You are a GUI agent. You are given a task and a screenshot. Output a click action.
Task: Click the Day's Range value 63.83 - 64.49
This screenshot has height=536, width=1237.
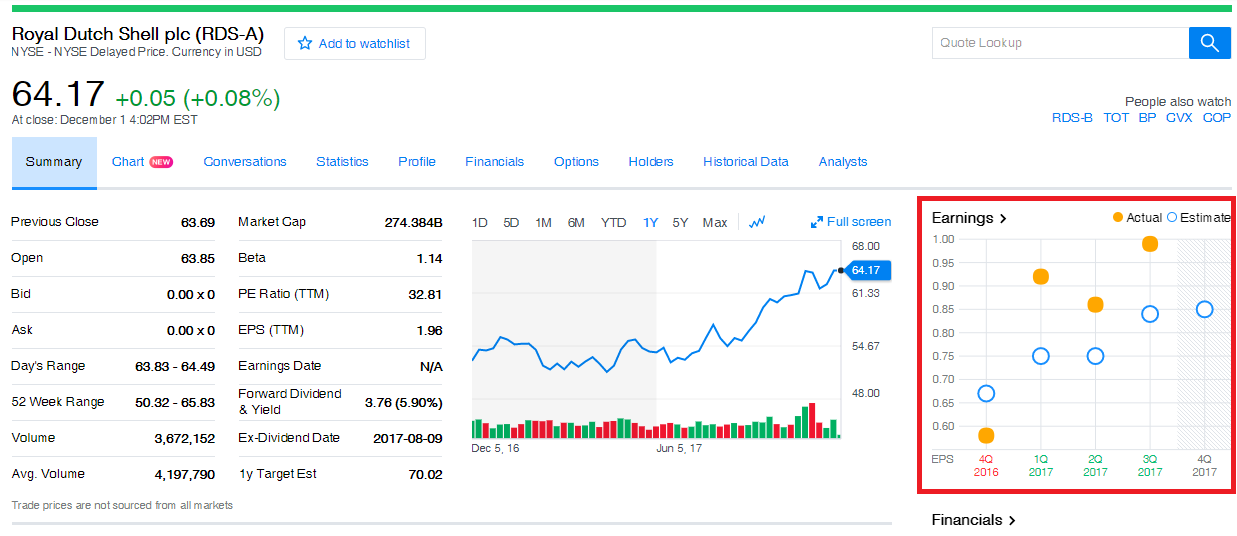(x=175, y=366)
